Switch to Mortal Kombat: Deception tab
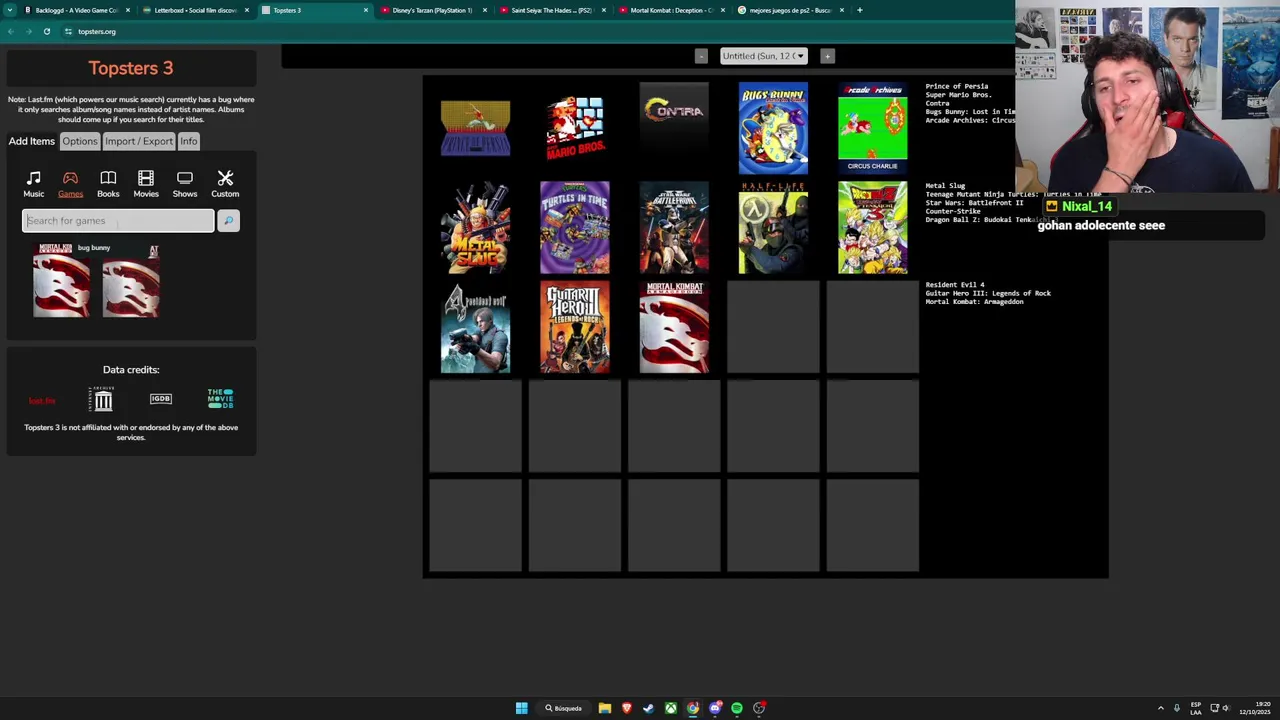This screenshot has height=720, width=1280. click(x=670, y=10)
